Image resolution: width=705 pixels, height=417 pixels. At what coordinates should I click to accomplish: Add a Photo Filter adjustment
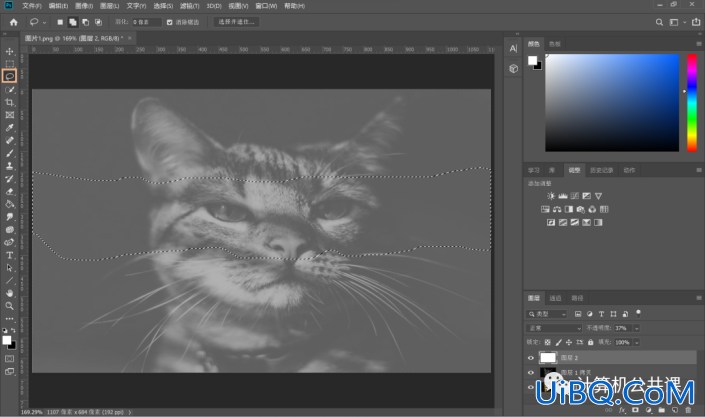tap(580, 209)
